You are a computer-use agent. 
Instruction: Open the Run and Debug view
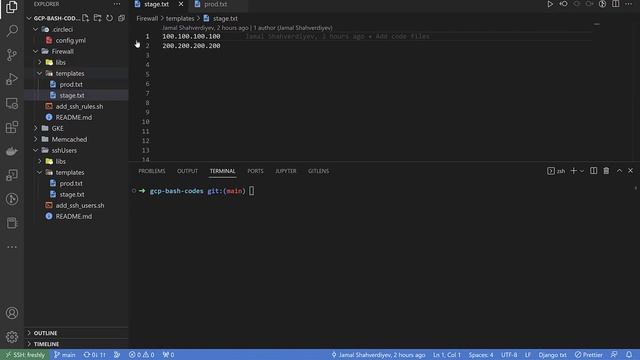pyautogui.click(x=12, y=79)
